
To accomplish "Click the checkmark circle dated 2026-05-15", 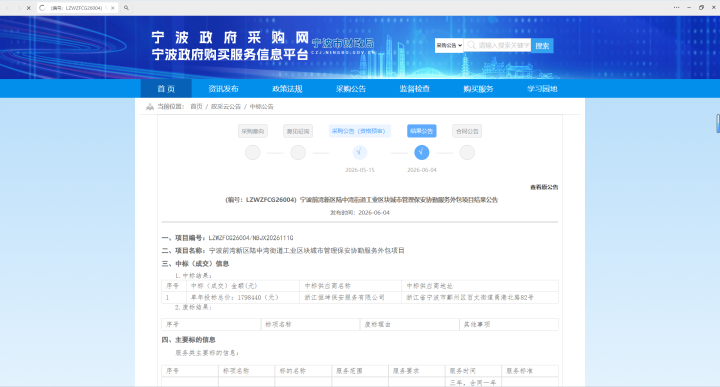I will point(360,152).
